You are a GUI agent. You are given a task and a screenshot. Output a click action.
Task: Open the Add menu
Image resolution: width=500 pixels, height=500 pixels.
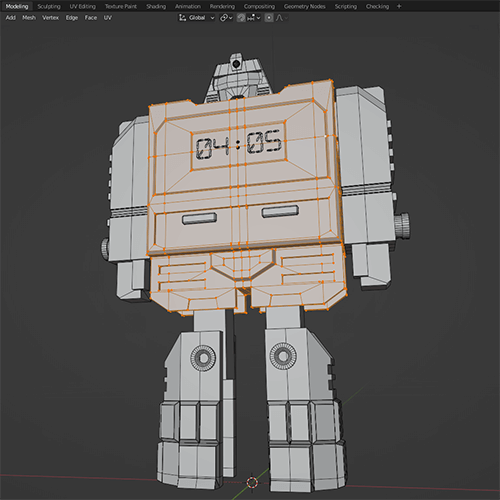click(11, 18)
